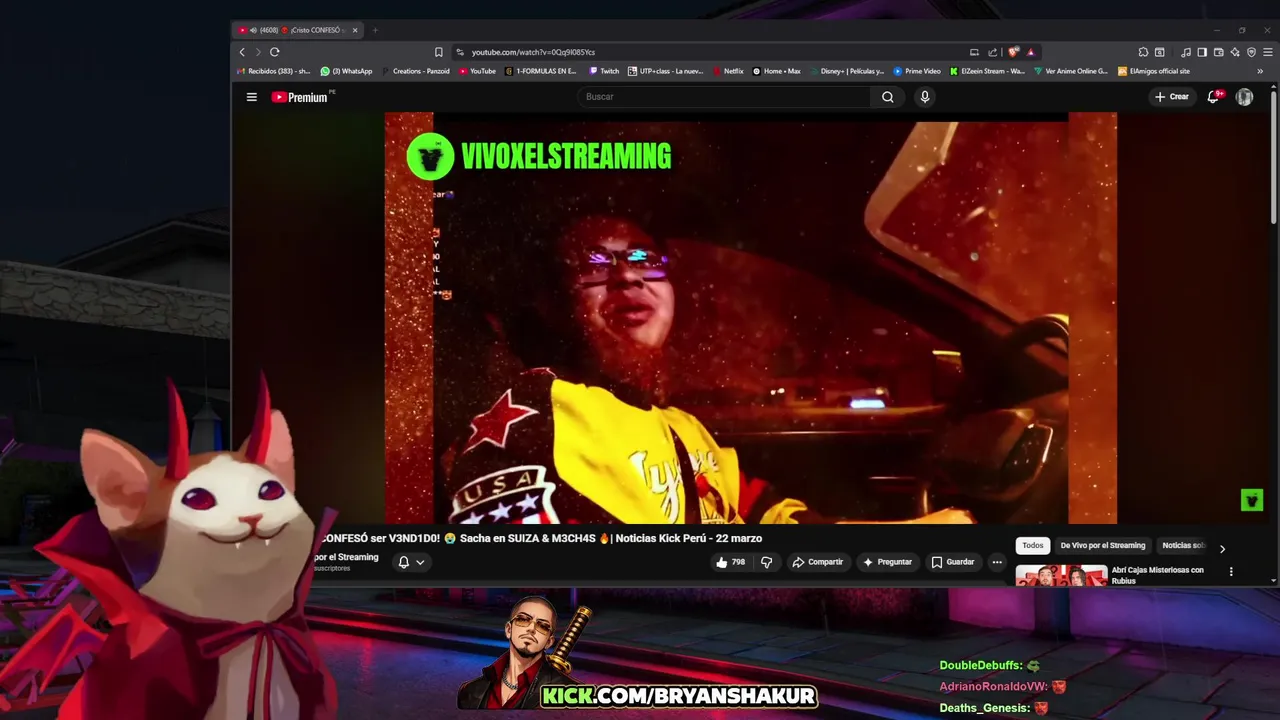Select the Todos filter chip

tap(1033, 545)
